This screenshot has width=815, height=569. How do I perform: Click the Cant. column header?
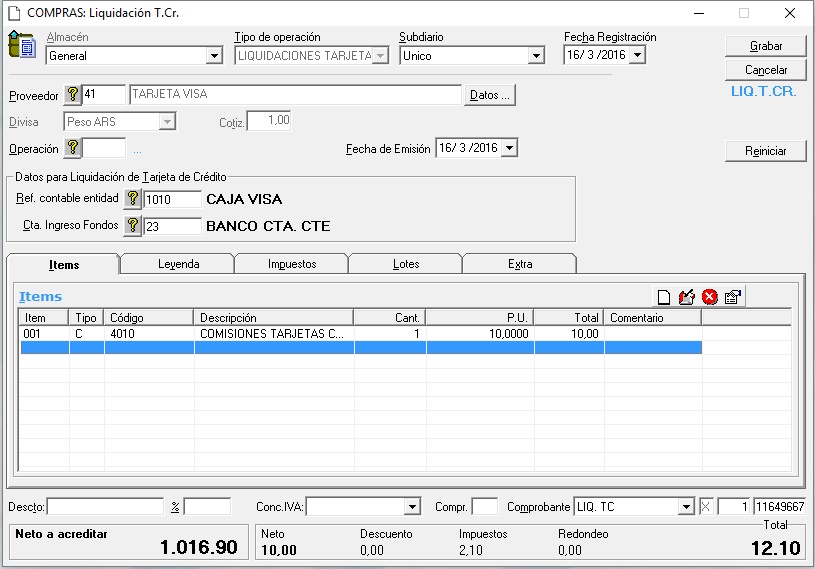click(389, 317)
